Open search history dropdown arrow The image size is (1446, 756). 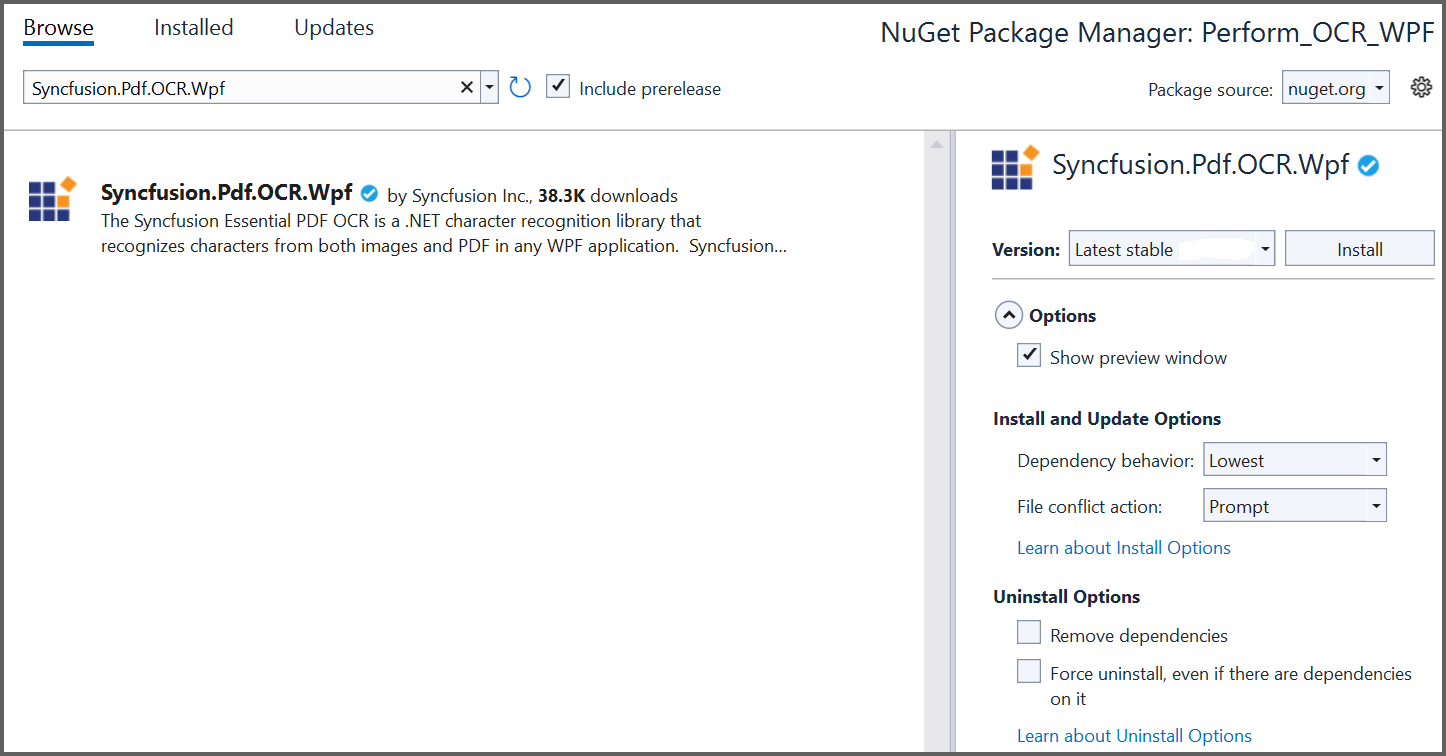[489, 88]
